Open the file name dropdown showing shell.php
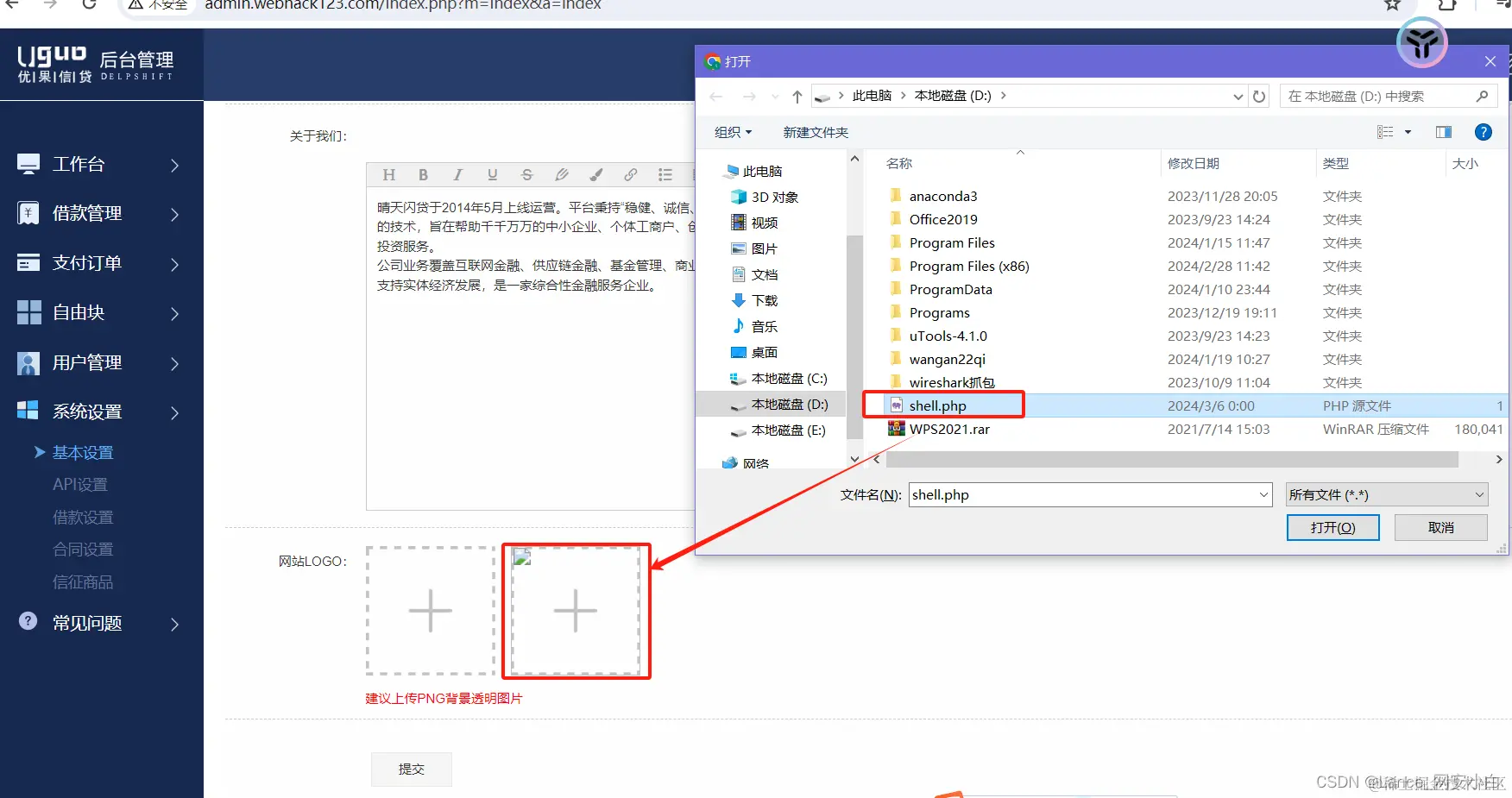This screenshot has height=798, width=1512. 1263,494
